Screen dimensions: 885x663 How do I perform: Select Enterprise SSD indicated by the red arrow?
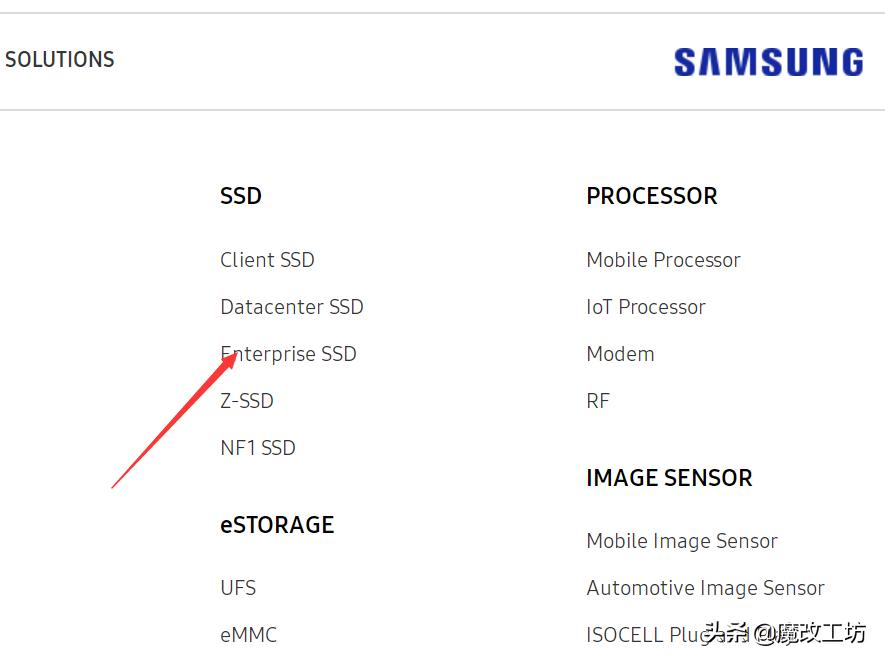coord(288,354)
